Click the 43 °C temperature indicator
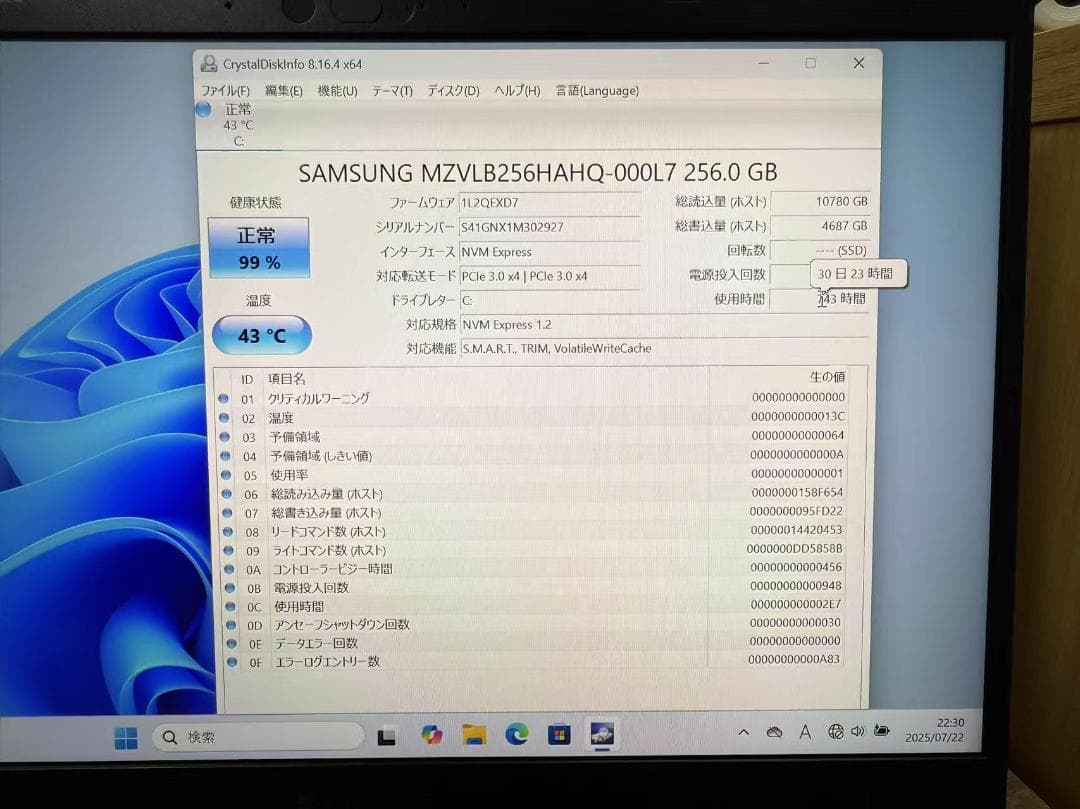Screen dimensions: 1080x809 point(262,336)
